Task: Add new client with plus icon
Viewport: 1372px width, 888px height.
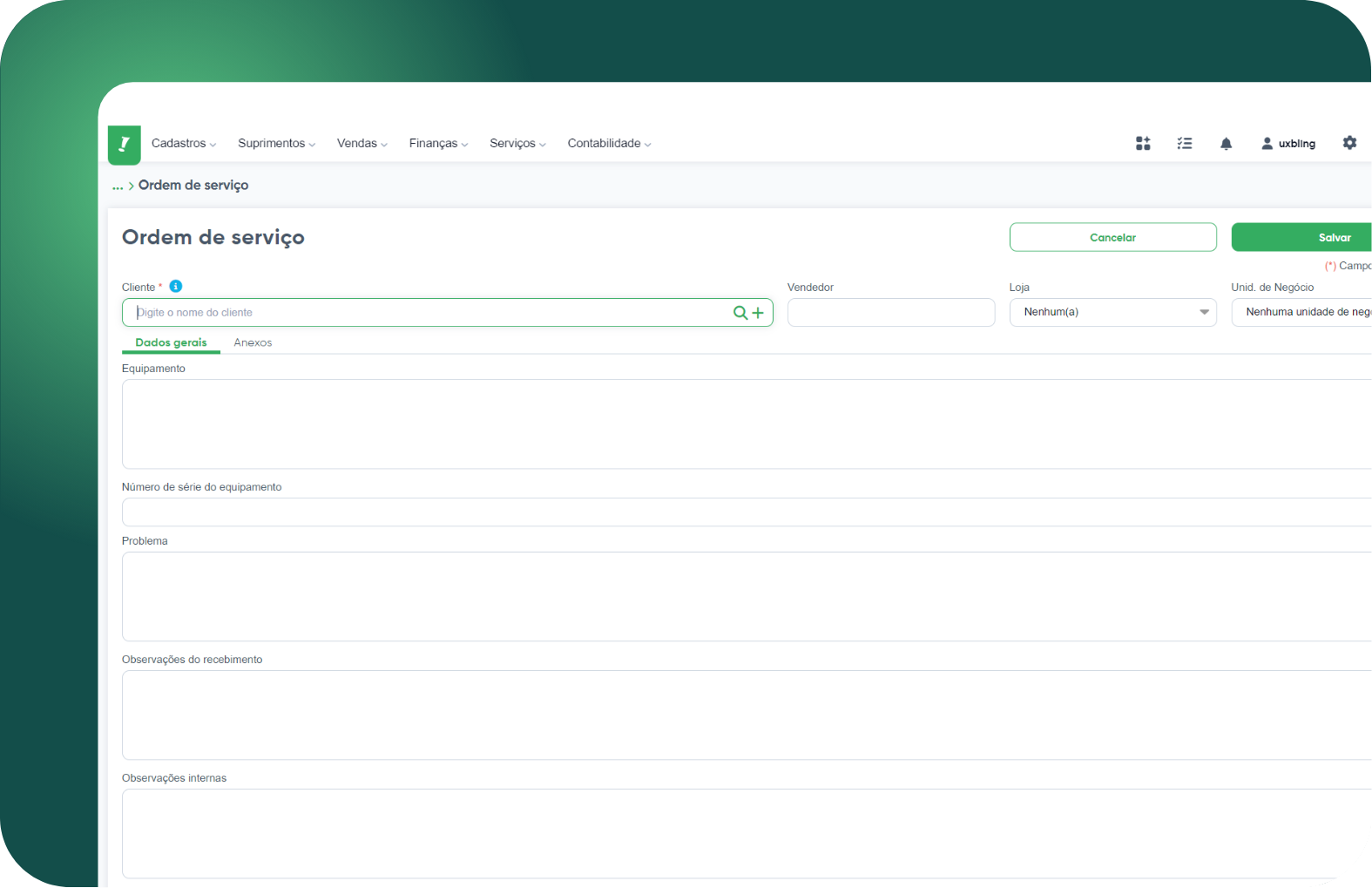Action: 758,313
